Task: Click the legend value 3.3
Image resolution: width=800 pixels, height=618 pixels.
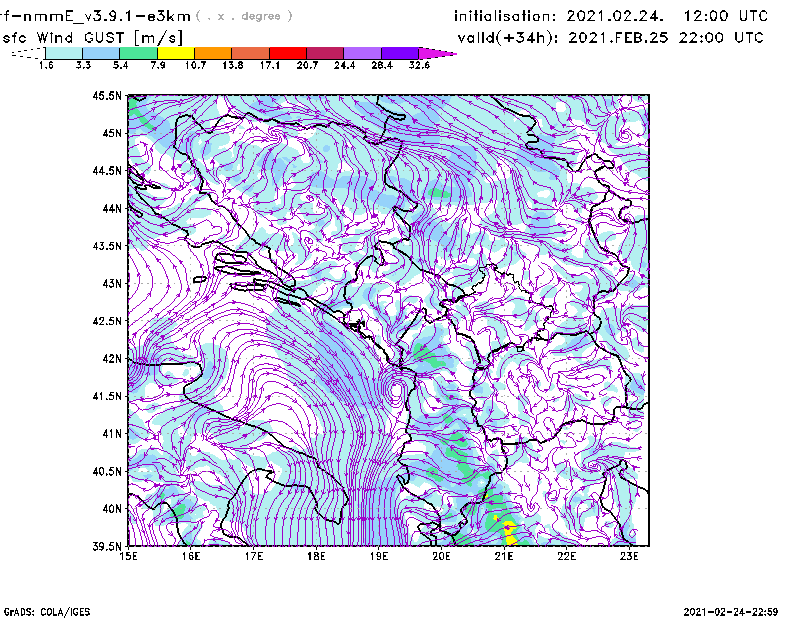Action: tap(83, 65)
